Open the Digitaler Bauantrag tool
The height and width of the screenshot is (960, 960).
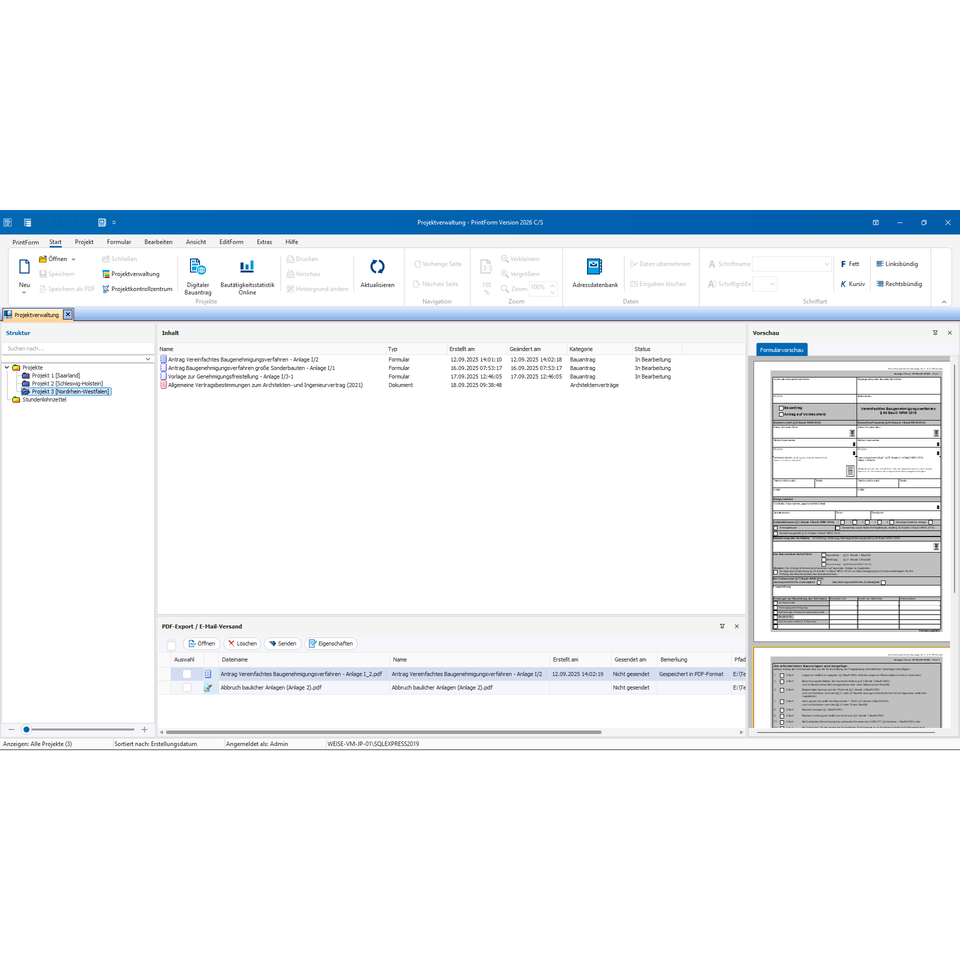click(197, 276)
